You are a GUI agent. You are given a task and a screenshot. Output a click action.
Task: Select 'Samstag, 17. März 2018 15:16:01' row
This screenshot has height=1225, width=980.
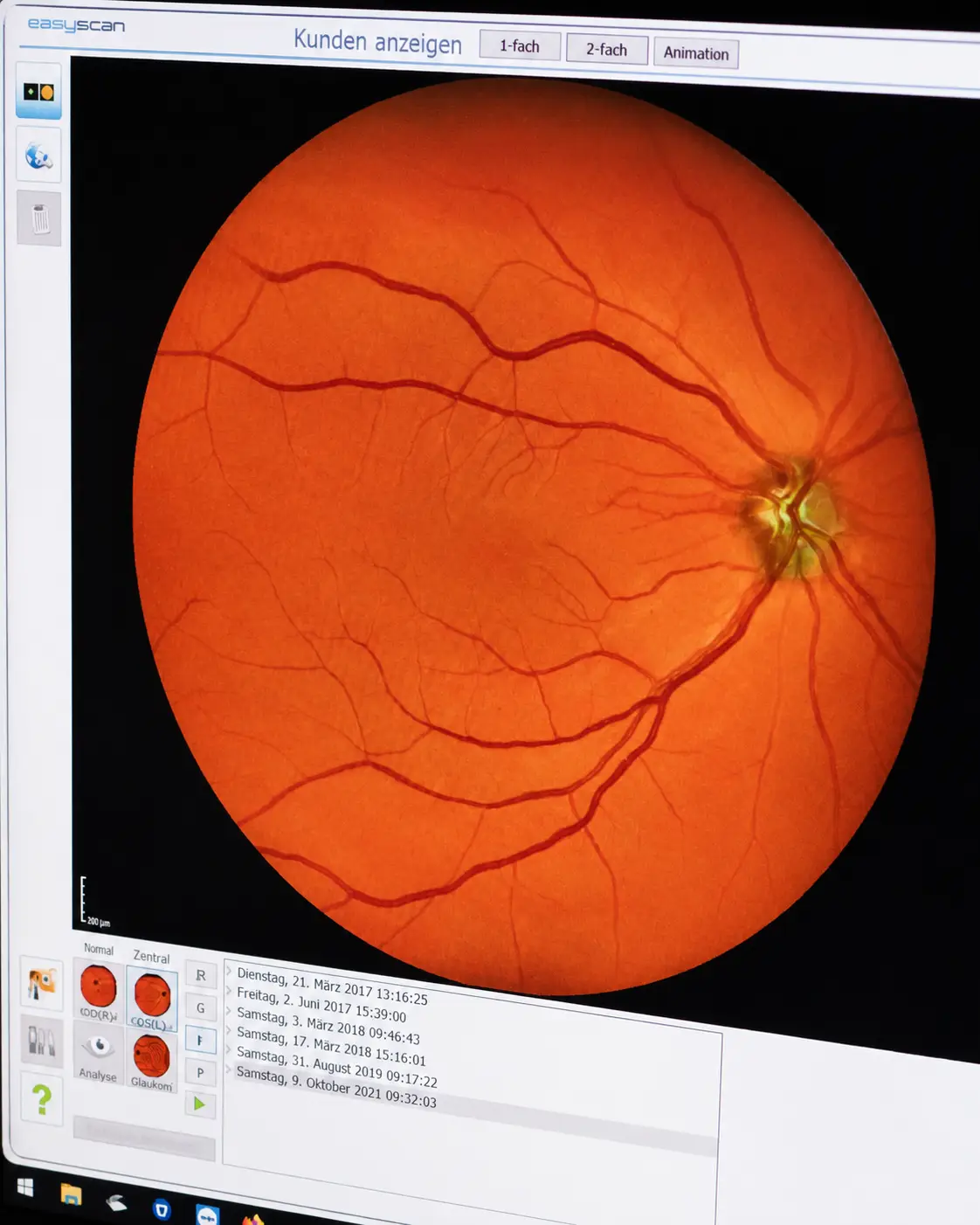331,1047
